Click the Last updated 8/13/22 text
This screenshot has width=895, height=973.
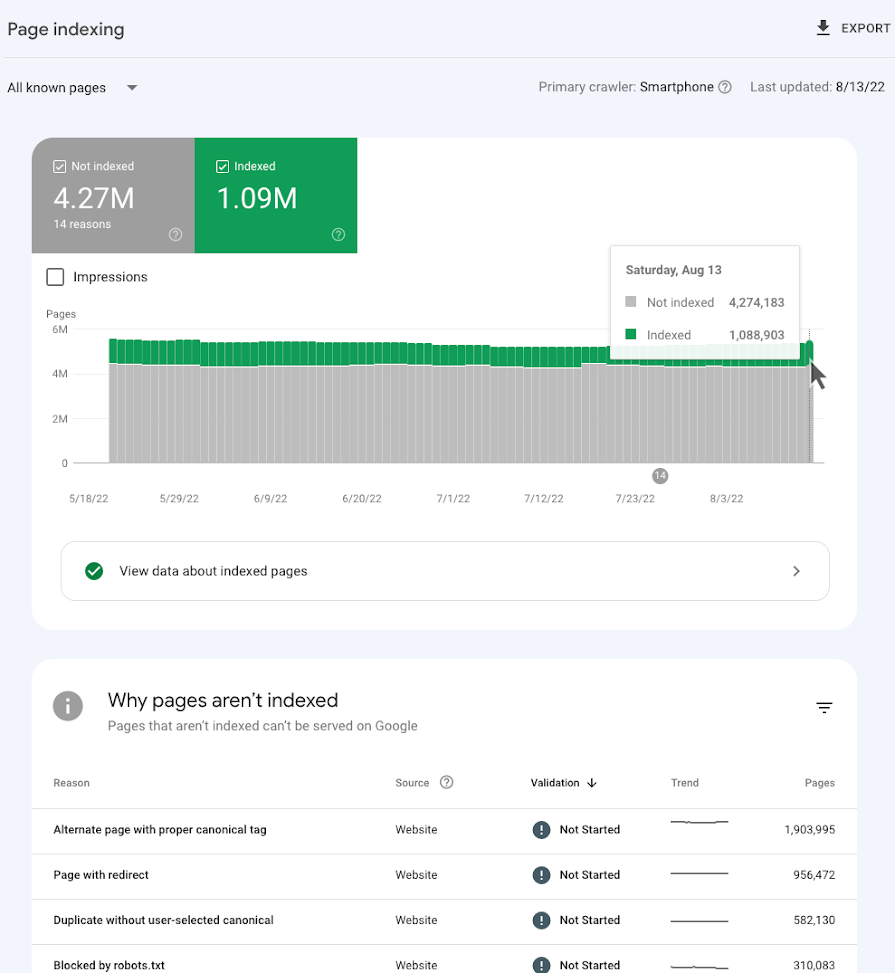click(x=817, y=87)
